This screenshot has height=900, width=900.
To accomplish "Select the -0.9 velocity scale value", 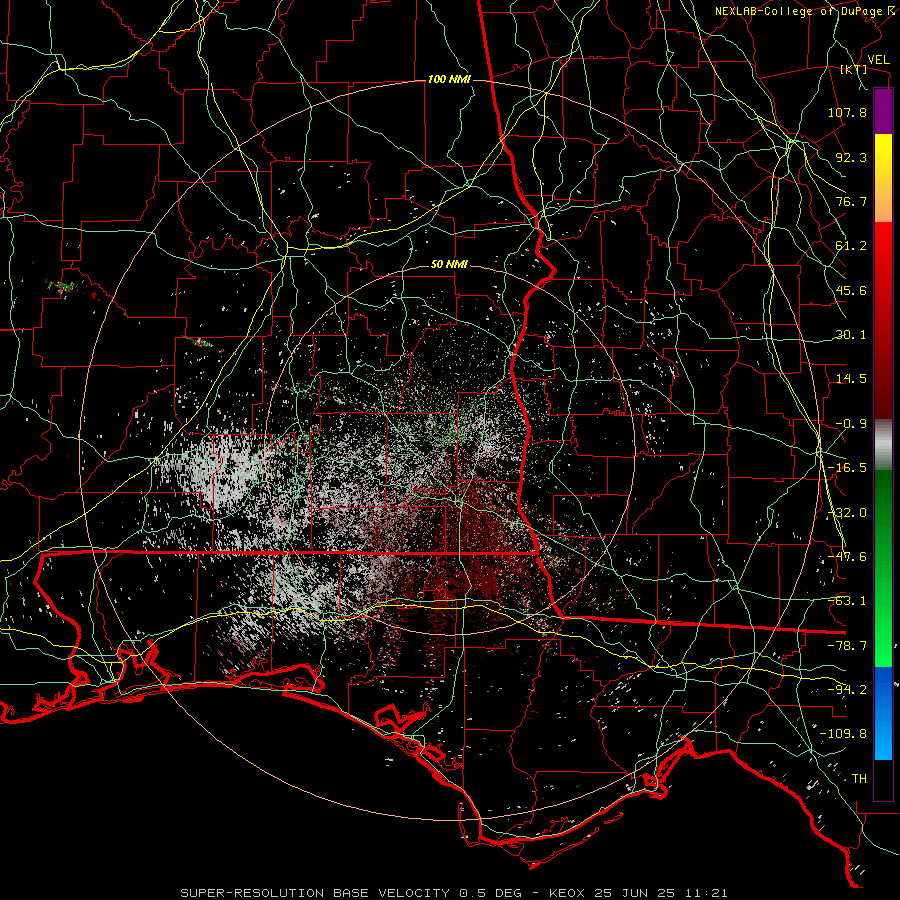I will (851, 424).
